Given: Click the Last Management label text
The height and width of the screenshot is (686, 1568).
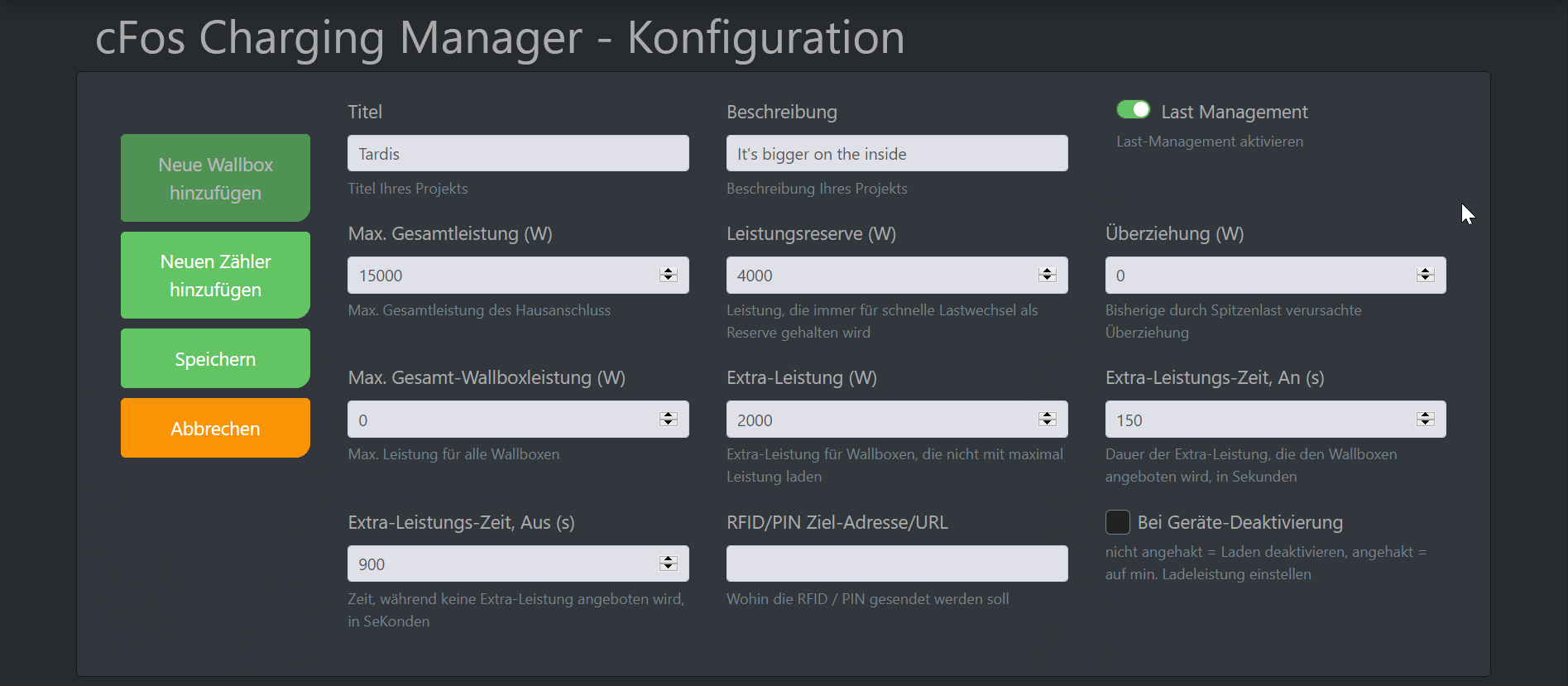Looking at the screenshot, I should click(x=1235, y=112).
